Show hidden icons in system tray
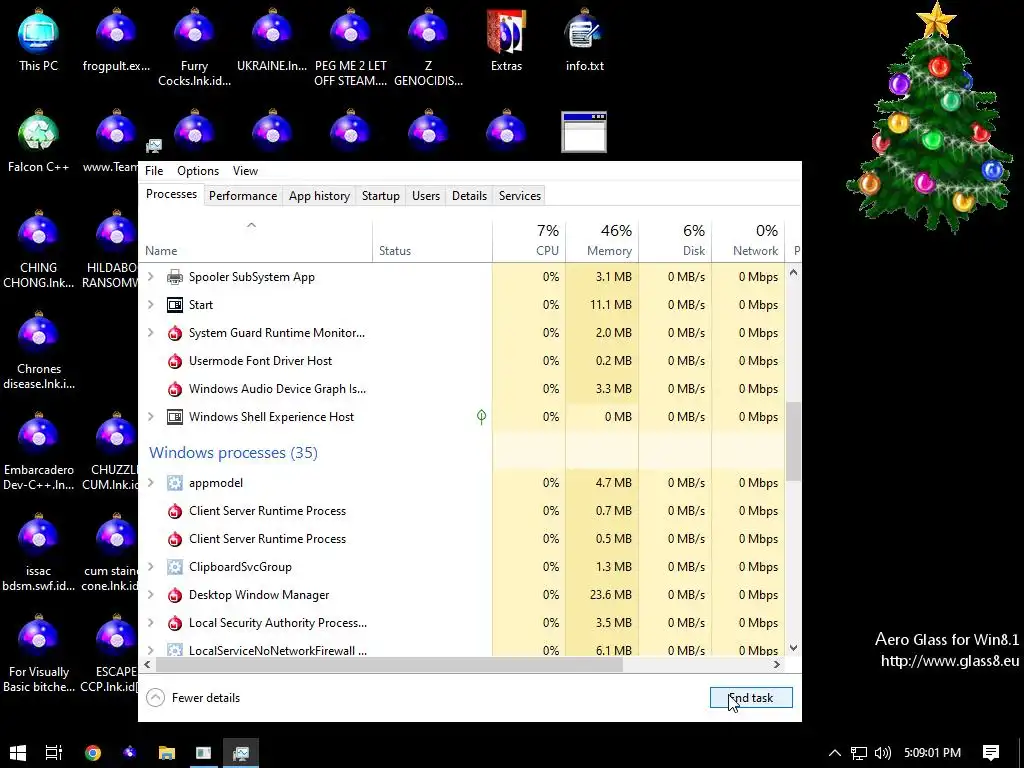Viewport: 1024px width, 768px height. [835, 753]
